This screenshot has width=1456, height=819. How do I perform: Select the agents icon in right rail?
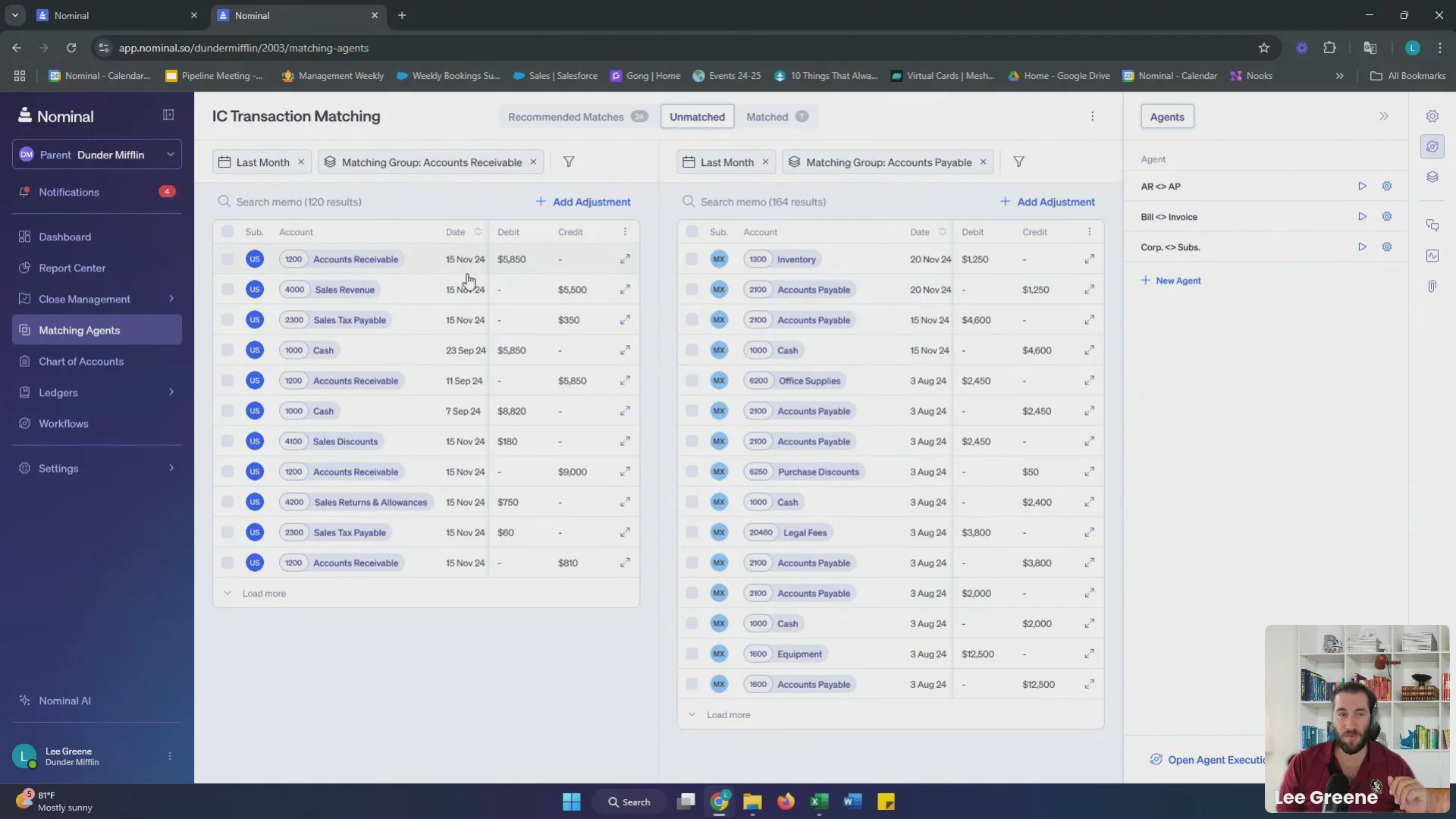1432,146
